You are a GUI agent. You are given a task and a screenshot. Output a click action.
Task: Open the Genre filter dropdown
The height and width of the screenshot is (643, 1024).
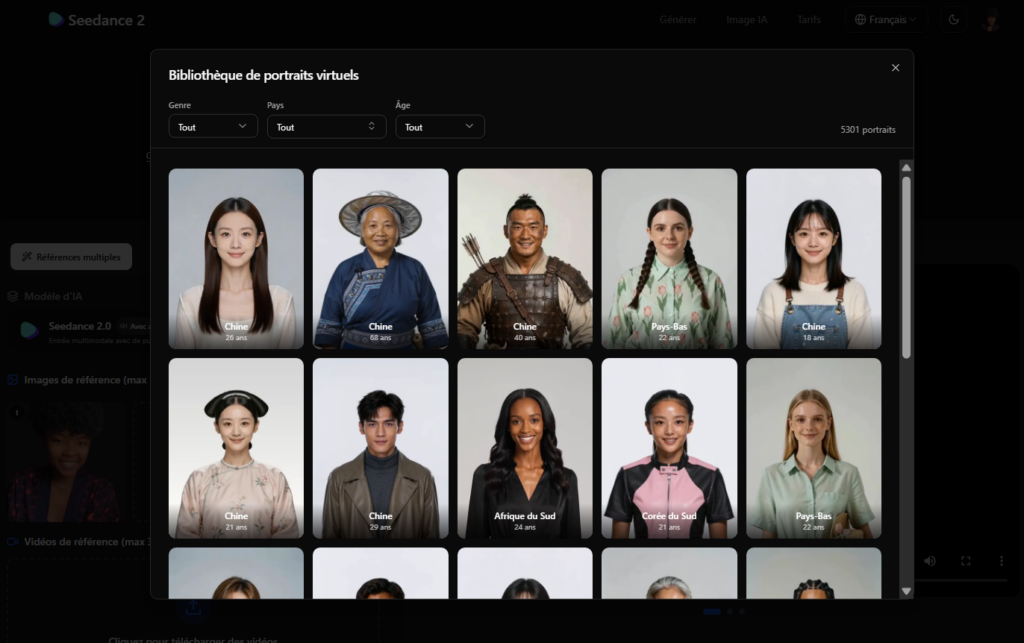[x=212, y=126]
